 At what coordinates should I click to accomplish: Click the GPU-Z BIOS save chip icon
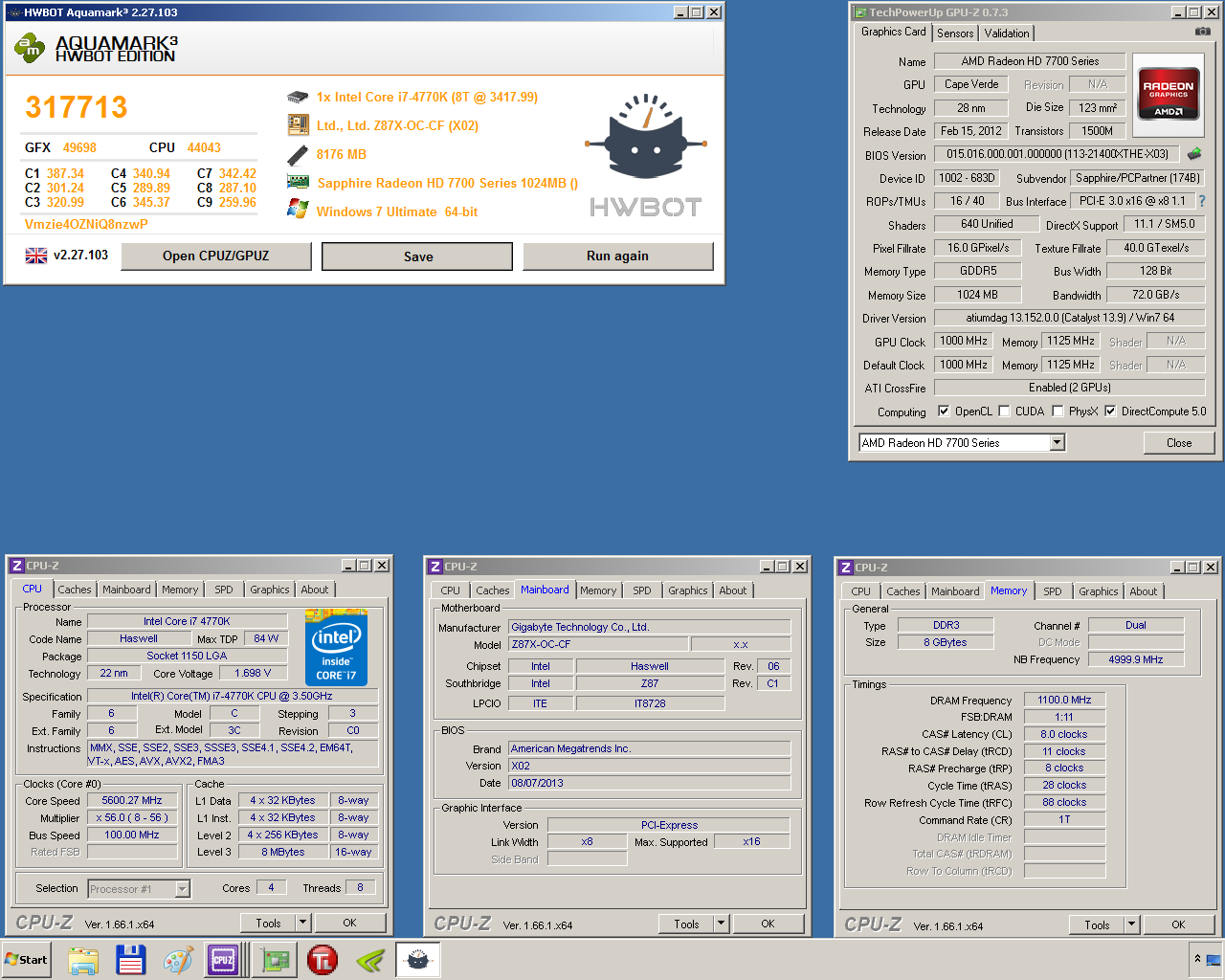click(1194, 153)
